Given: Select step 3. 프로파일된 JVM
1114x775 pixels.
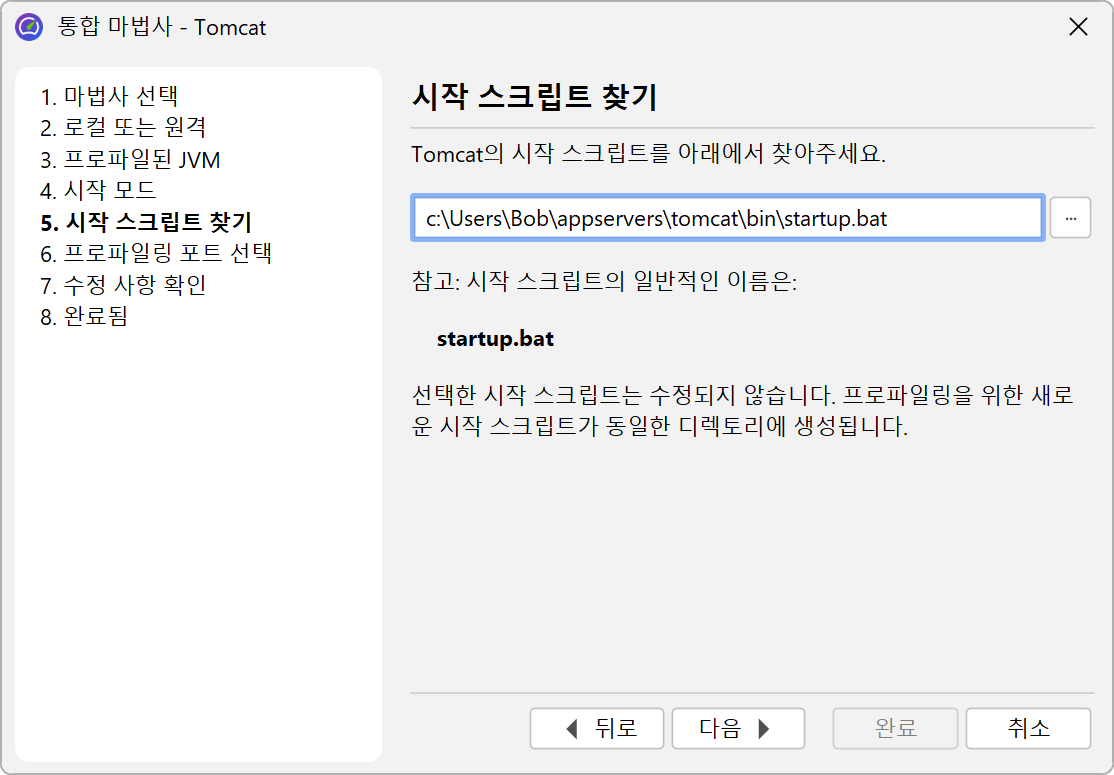Looking at the screenshot, I should point(130,159).
